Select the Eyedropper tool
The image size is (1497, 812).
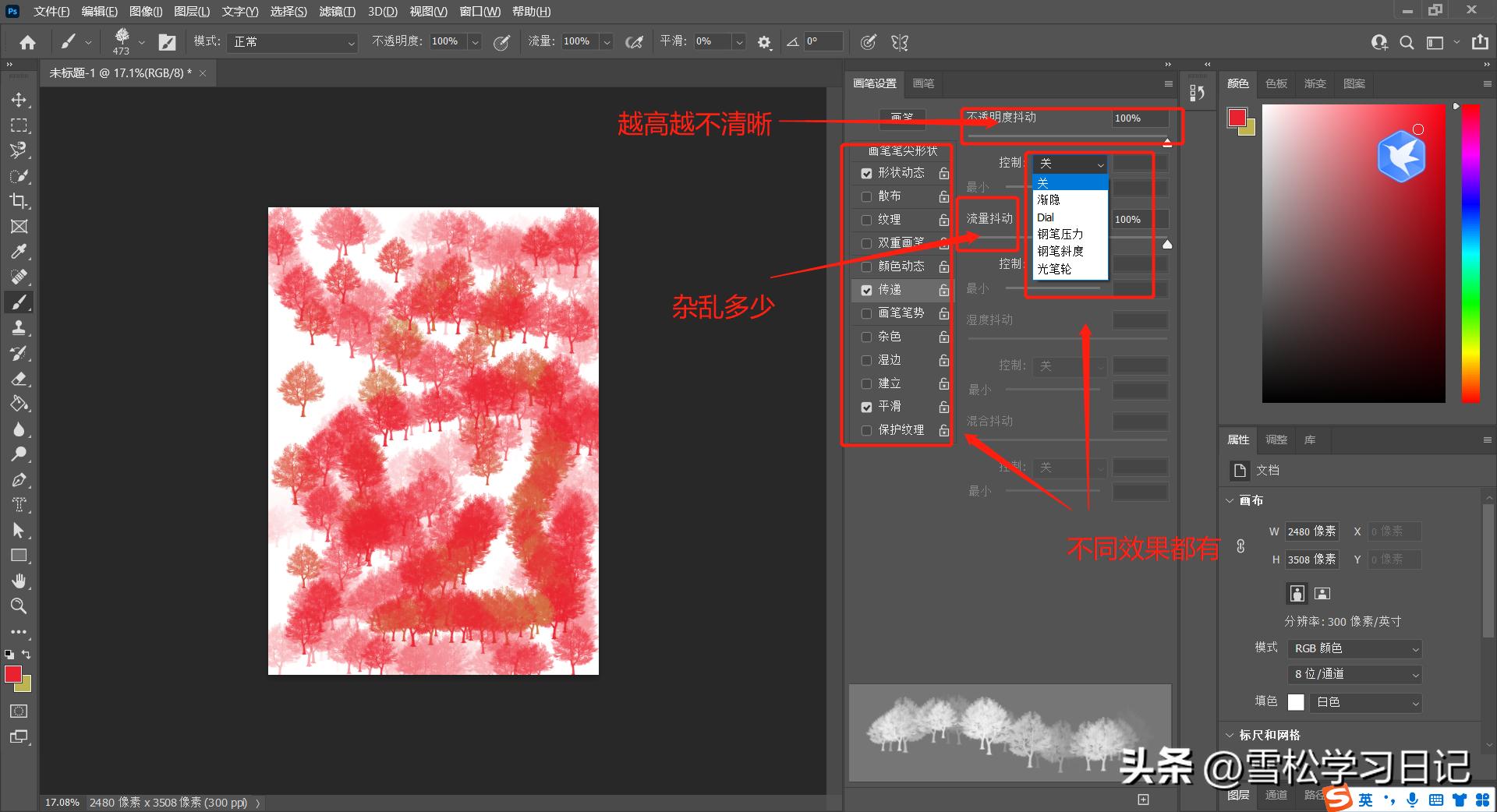[x=19, y=251]
